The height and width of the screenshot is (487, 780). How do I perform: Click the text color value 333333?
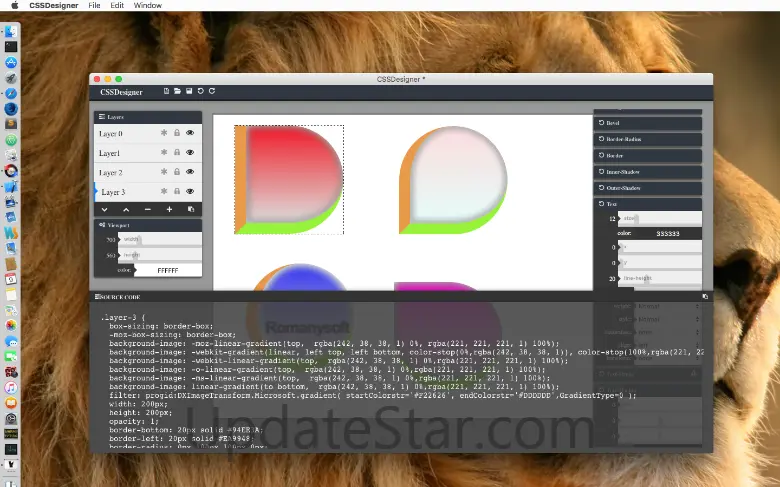pyautogui.click(x=668, y=233)
